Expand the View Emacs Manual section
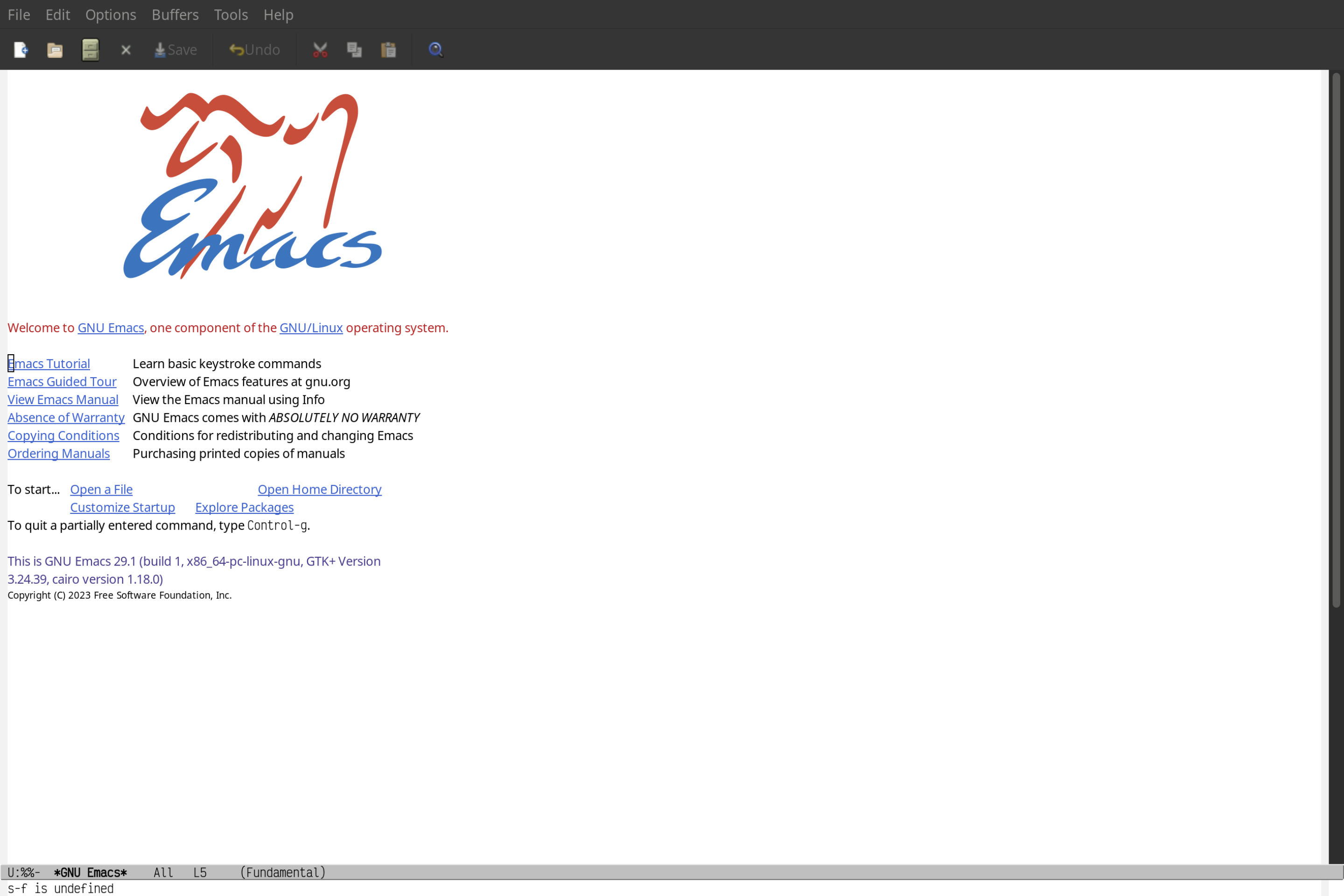This screenshot has height=896, width=1344. point(63,399)
